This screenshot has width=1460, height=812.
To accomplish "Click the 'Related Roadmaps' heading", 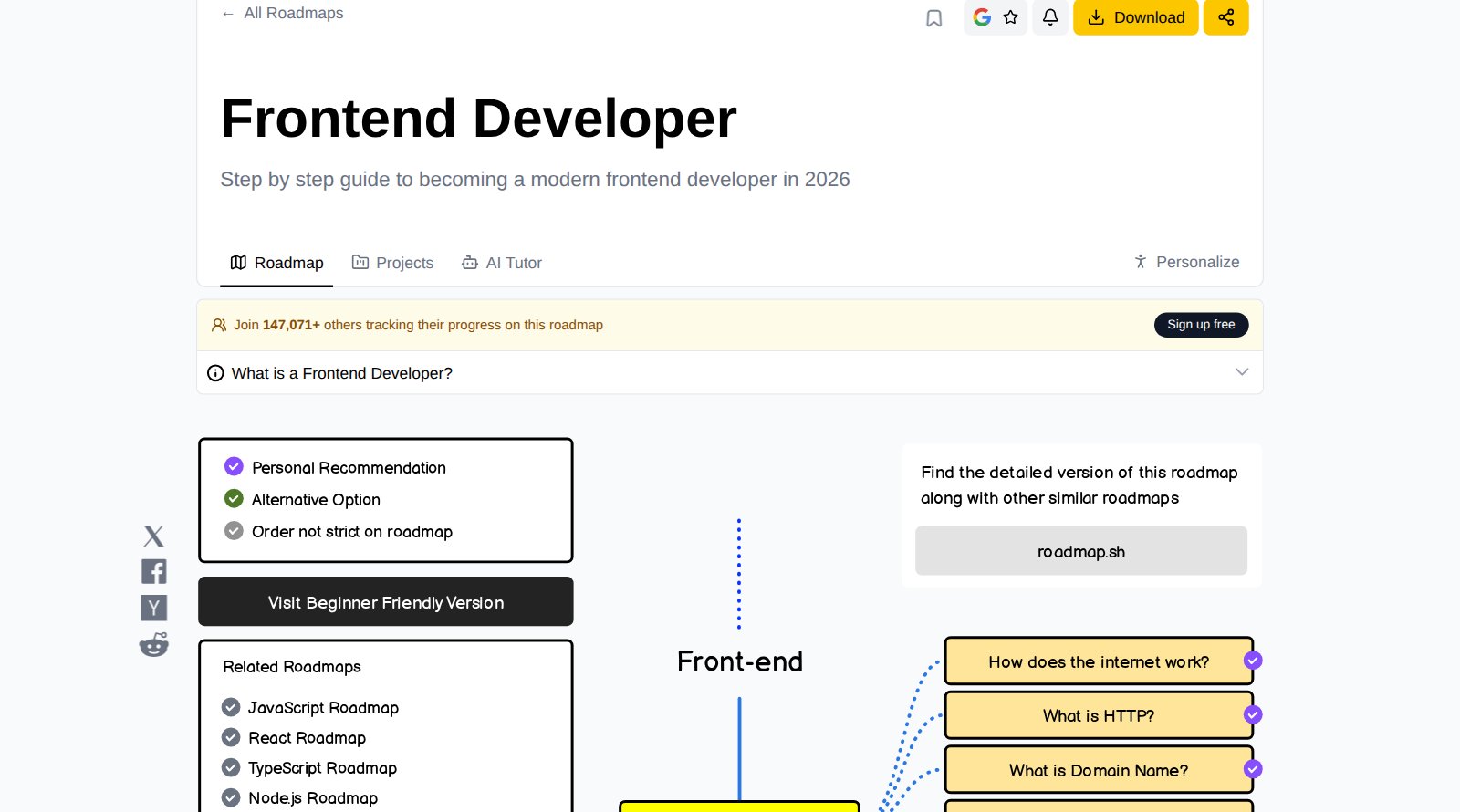I will (x=292, y=667).
